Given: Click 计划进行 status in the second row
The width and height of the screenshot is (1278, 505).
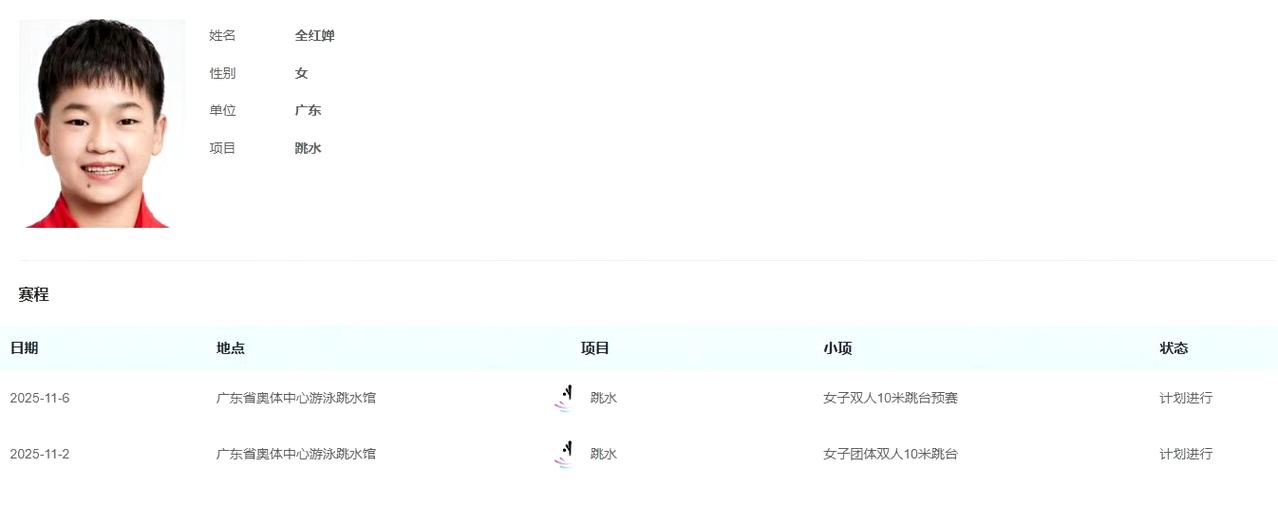Looking at the screenshot, I should click(1186, 454).
